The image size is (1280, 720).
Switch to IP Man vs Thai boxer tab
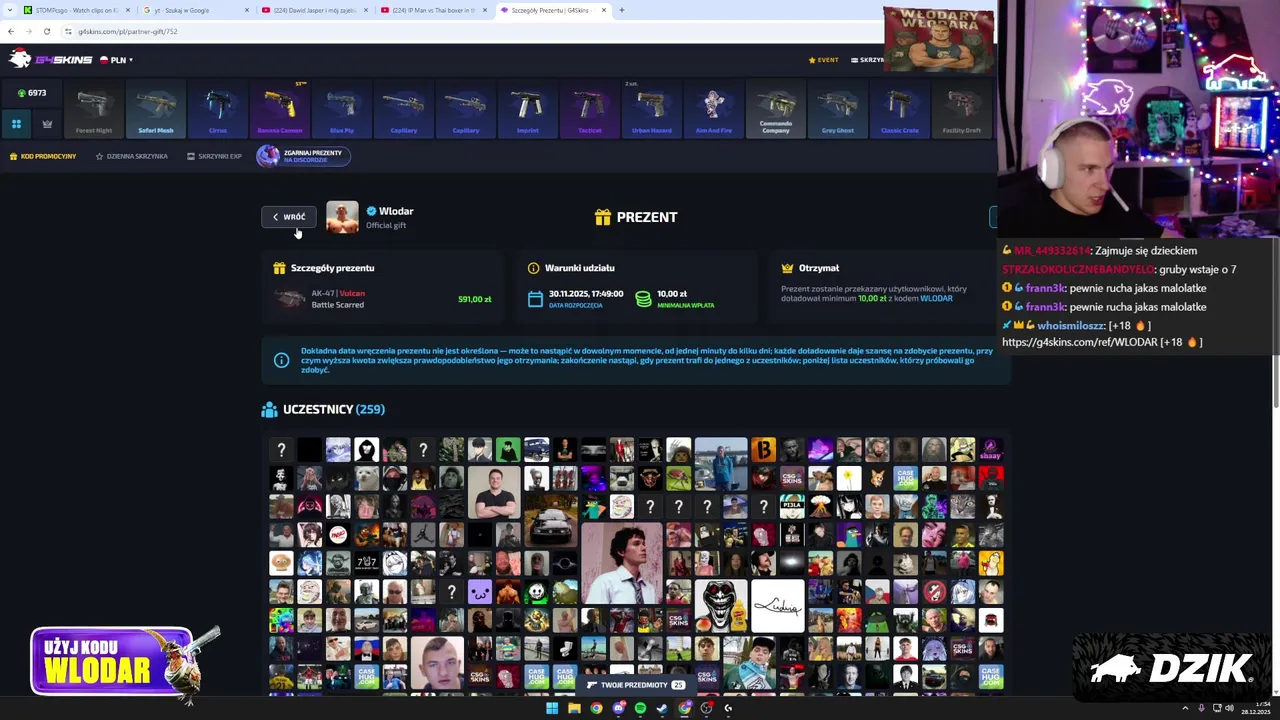point(434,10)
